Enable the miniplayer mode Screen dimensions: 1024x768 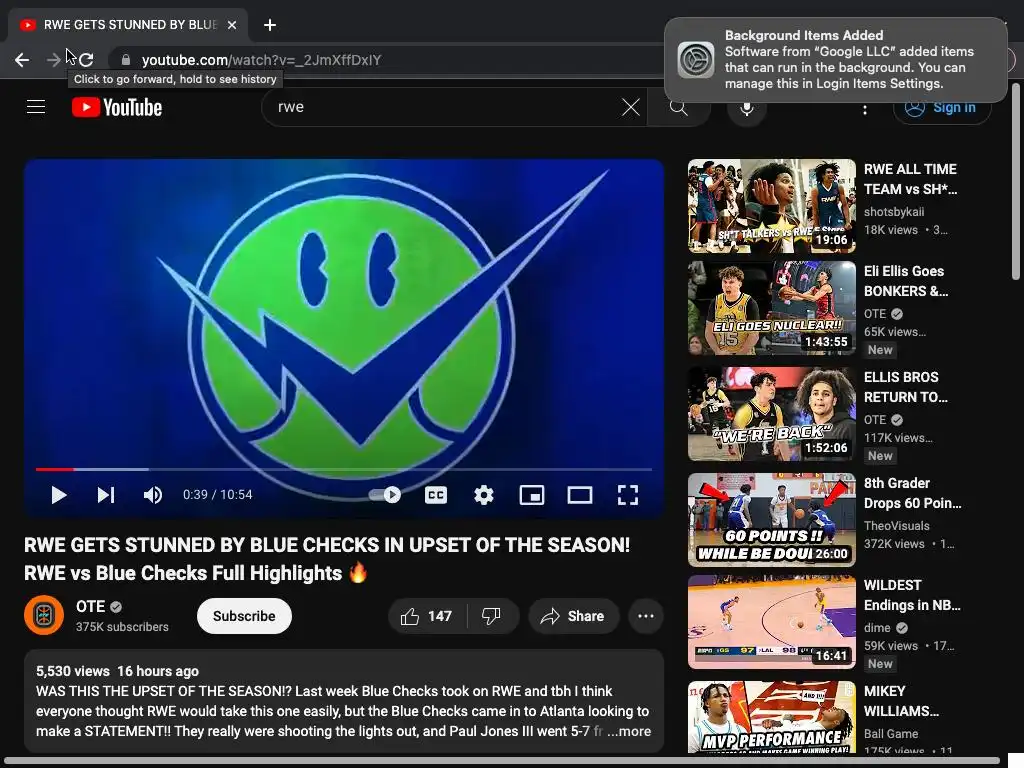pyautogui.click(x=532, y=495)
